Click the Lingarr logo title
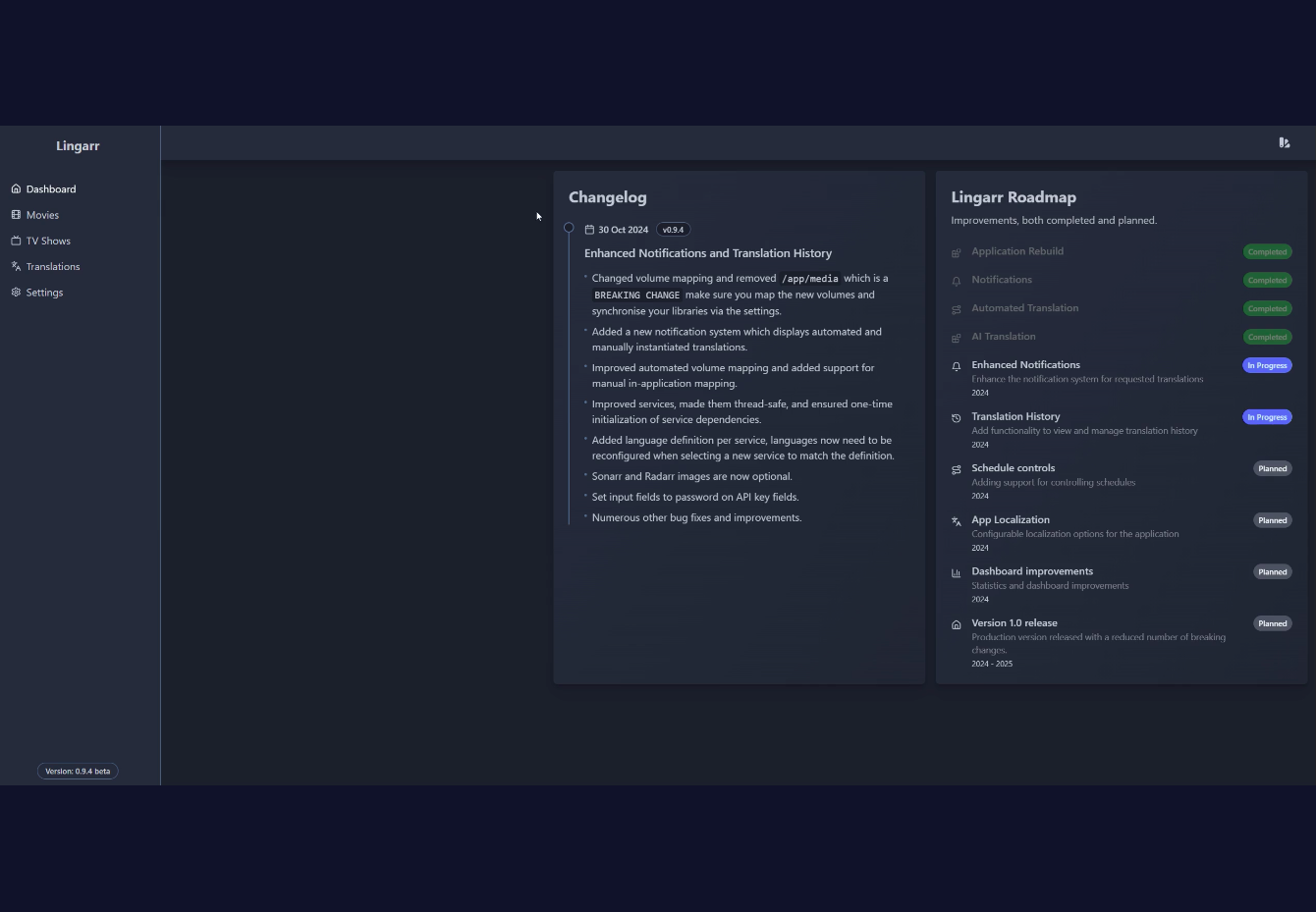This screenshot has width=1316, height=912. pyautogui.click(x=78, y=145)
